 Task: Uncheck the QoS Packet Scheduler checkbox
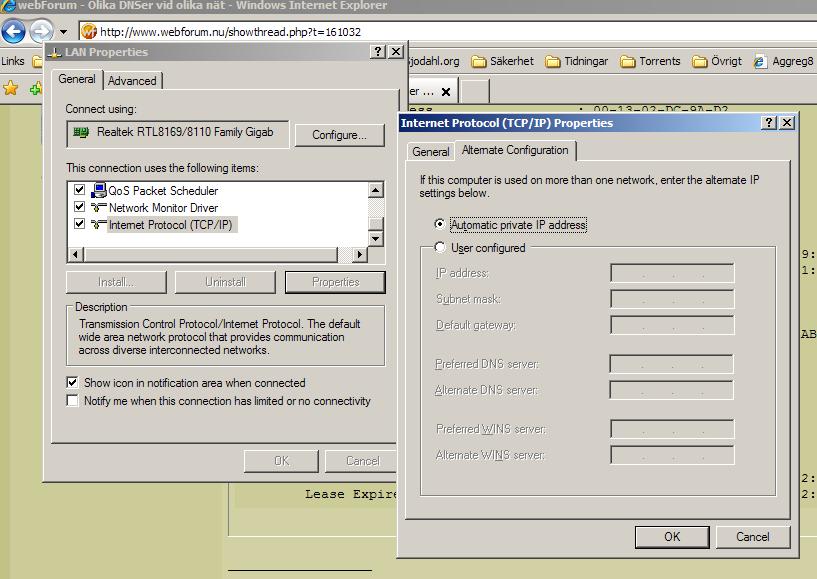click(79, 189)
